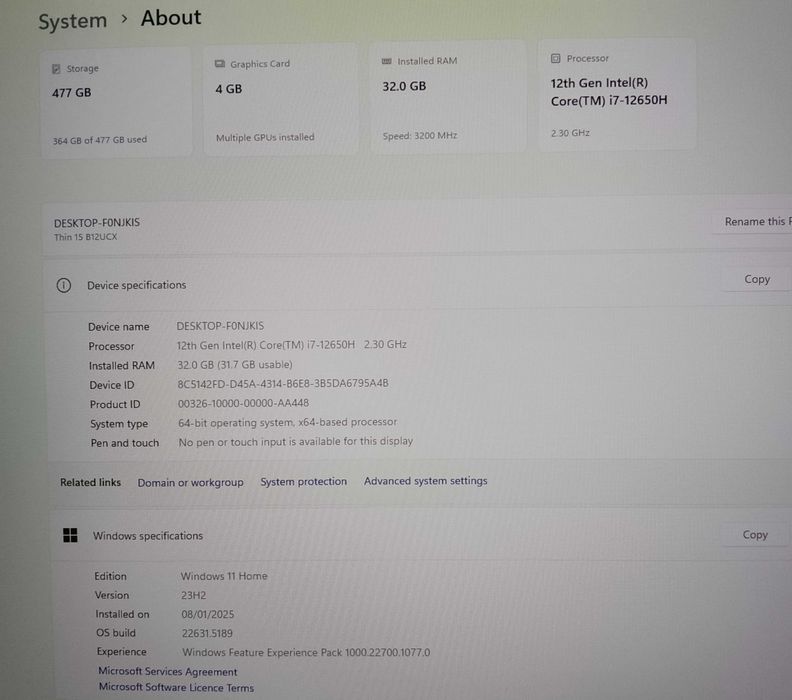Screen dimensions: 792x700
Task: Select the Windows Feature Experience Pack value
Action: [306, 652]
